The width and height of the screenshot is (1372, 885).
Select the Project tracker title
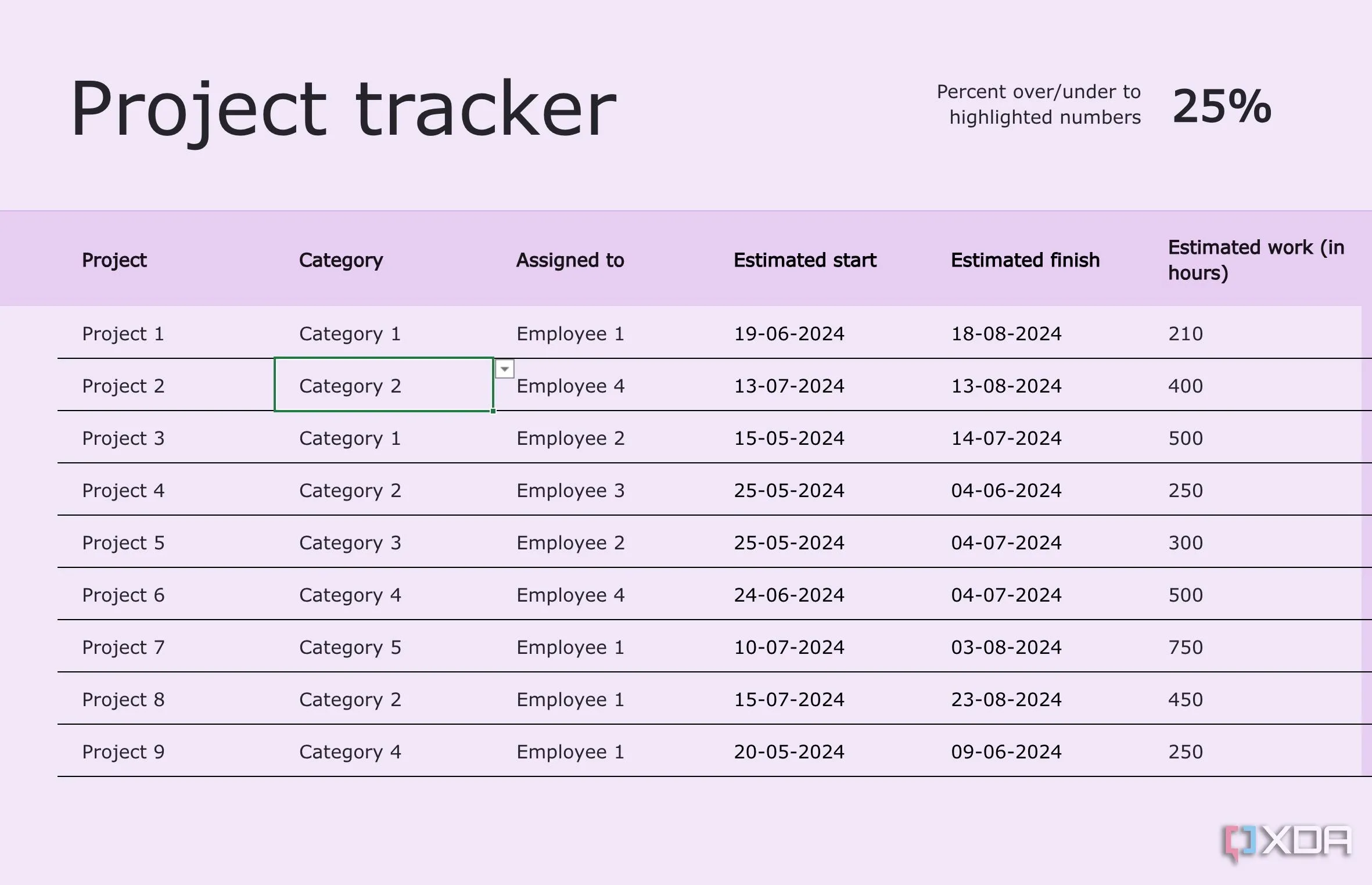tap(343, 109)
